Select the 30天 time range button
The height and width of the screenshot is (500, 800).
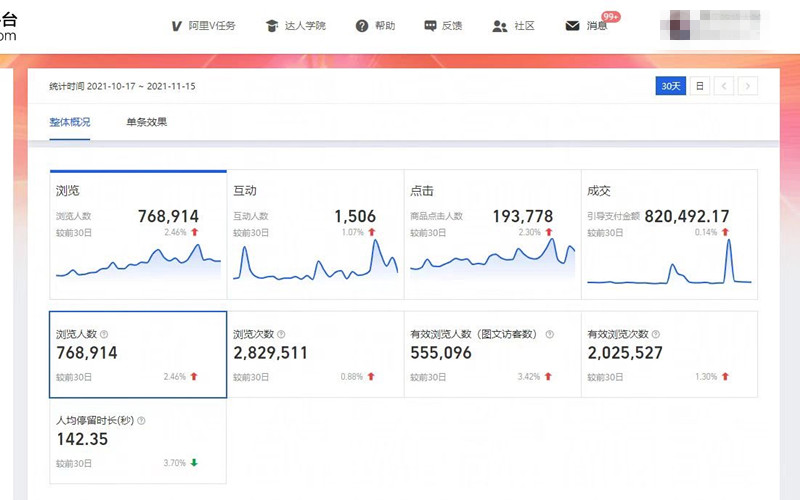pyautogui.click(x=670, y=86)
